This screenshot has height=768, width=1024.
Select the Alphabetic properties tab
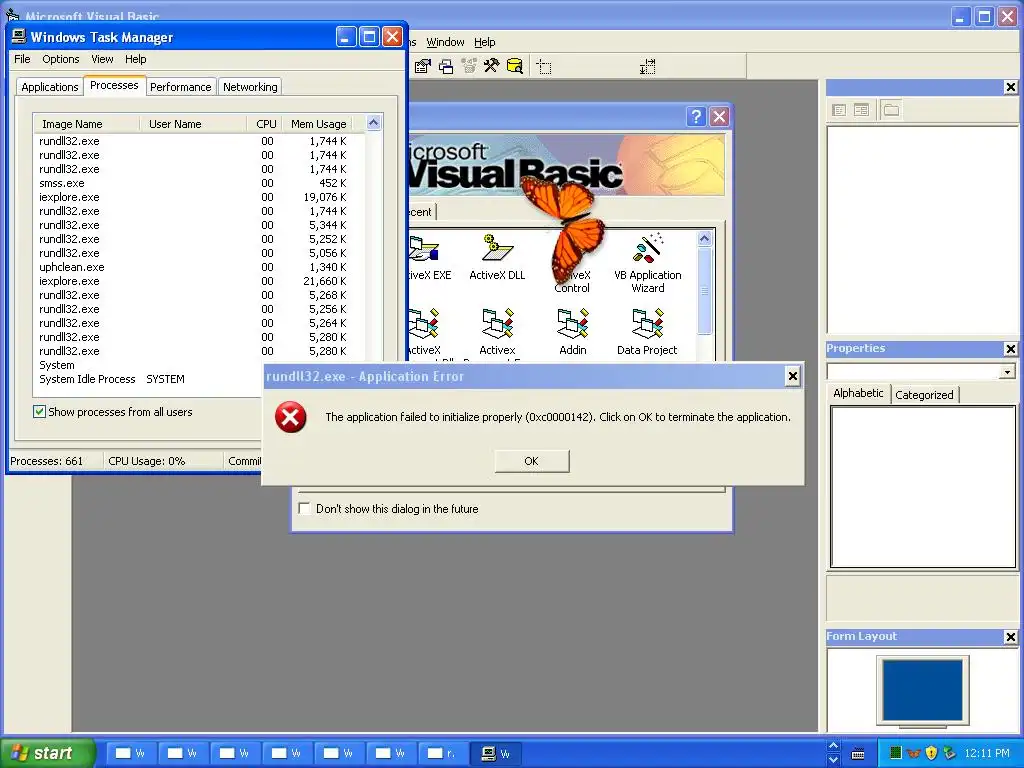(858, 393)
